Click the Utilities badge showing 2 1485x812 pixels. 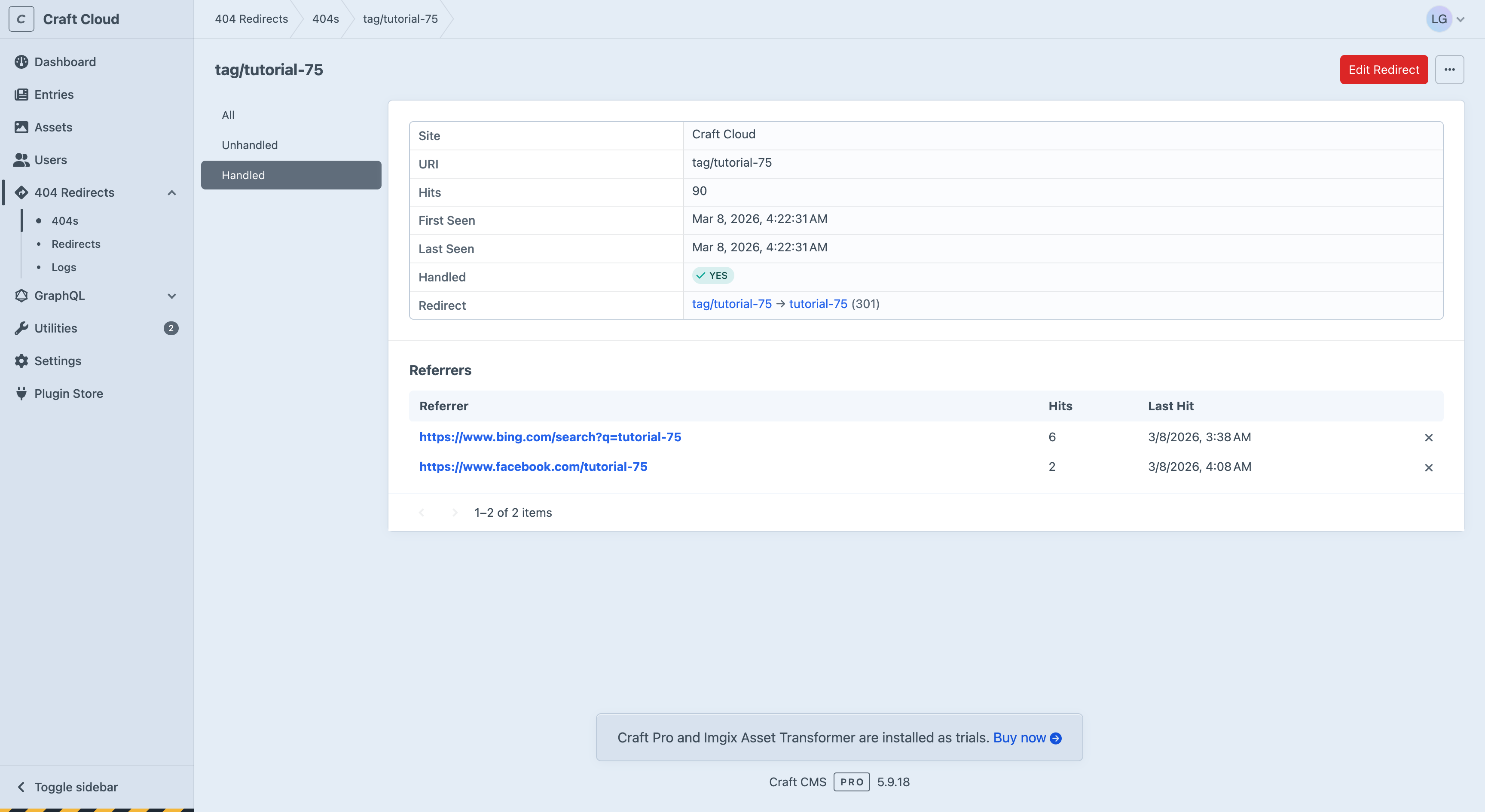[171, 329]
